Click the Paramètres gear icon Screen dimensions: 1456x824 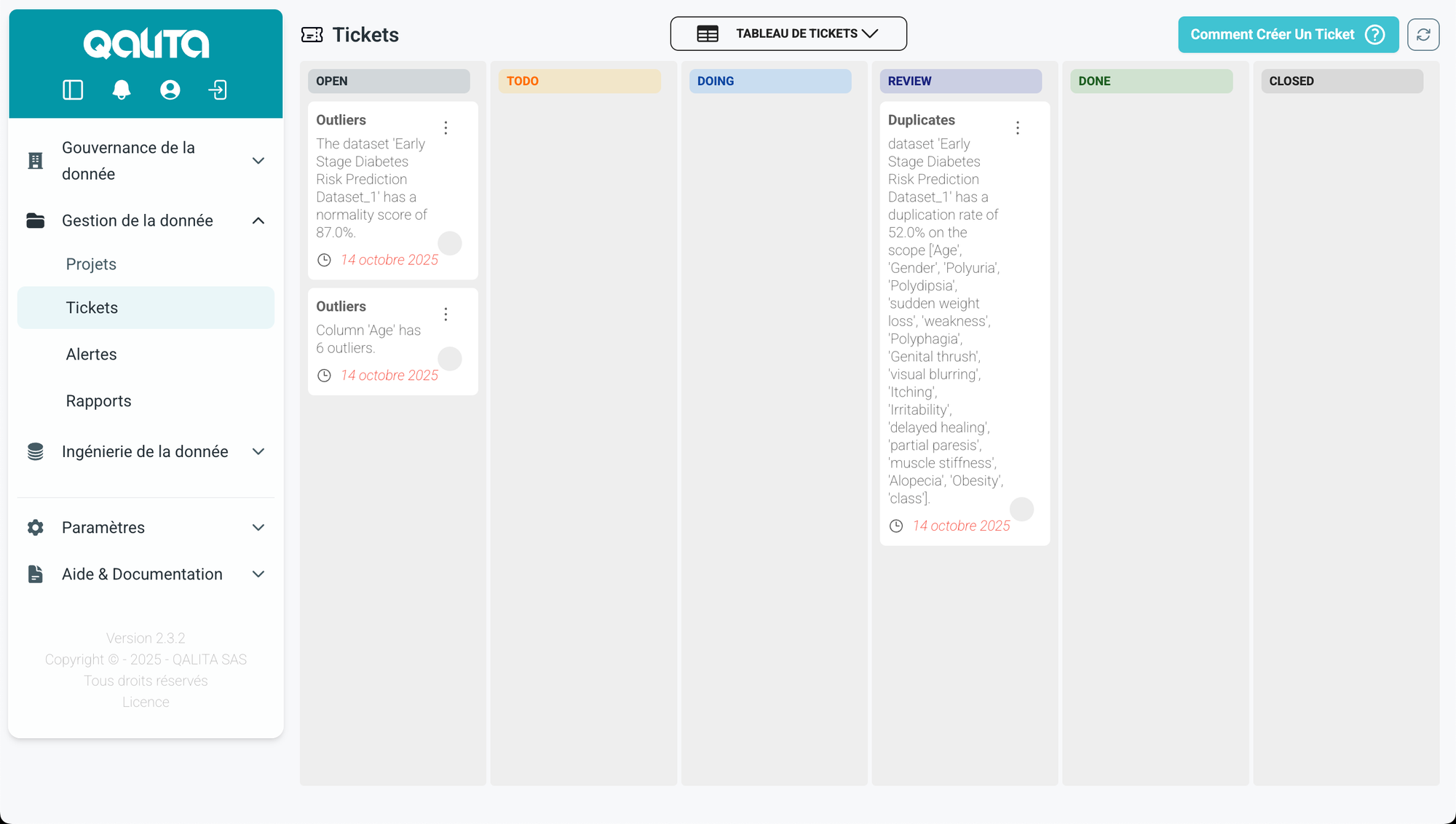coord(35,528)
